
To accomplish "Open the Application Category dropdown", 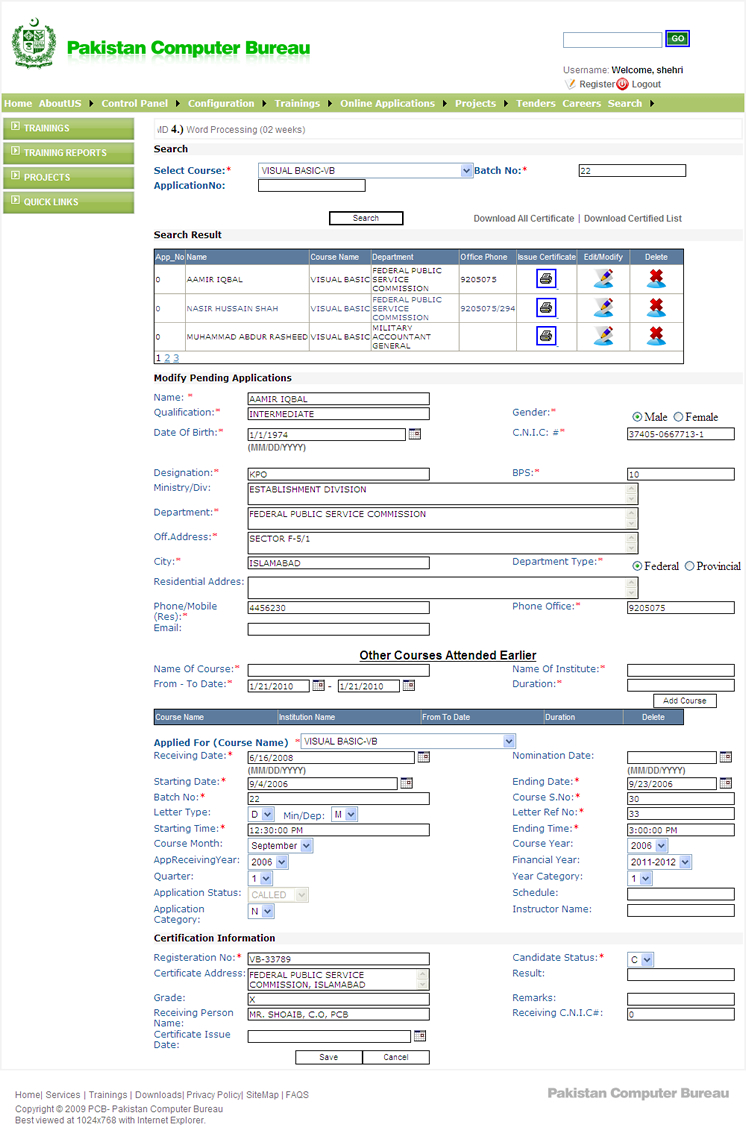I will coord(261,911).
